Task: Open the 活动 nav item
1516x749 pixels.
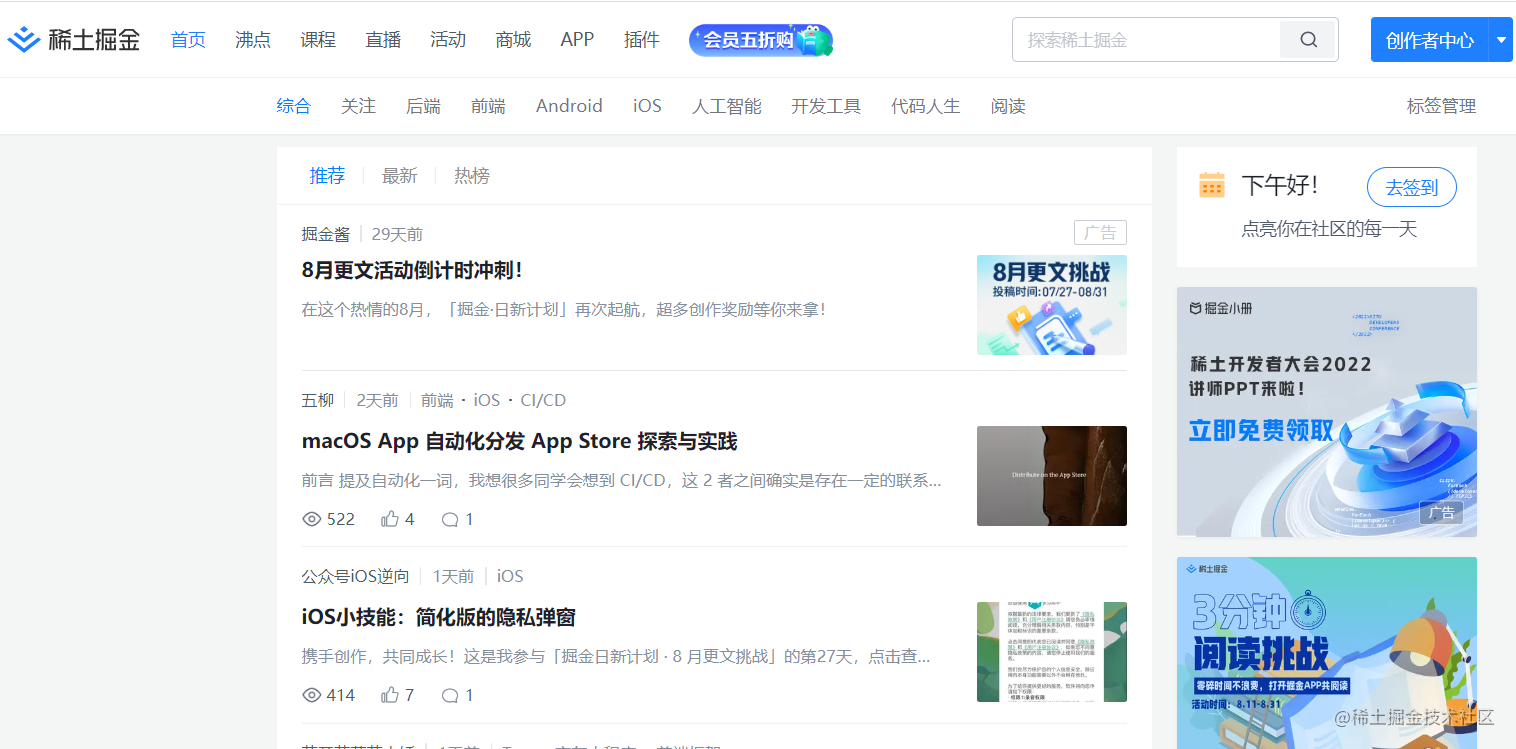Action: [448, 40]
